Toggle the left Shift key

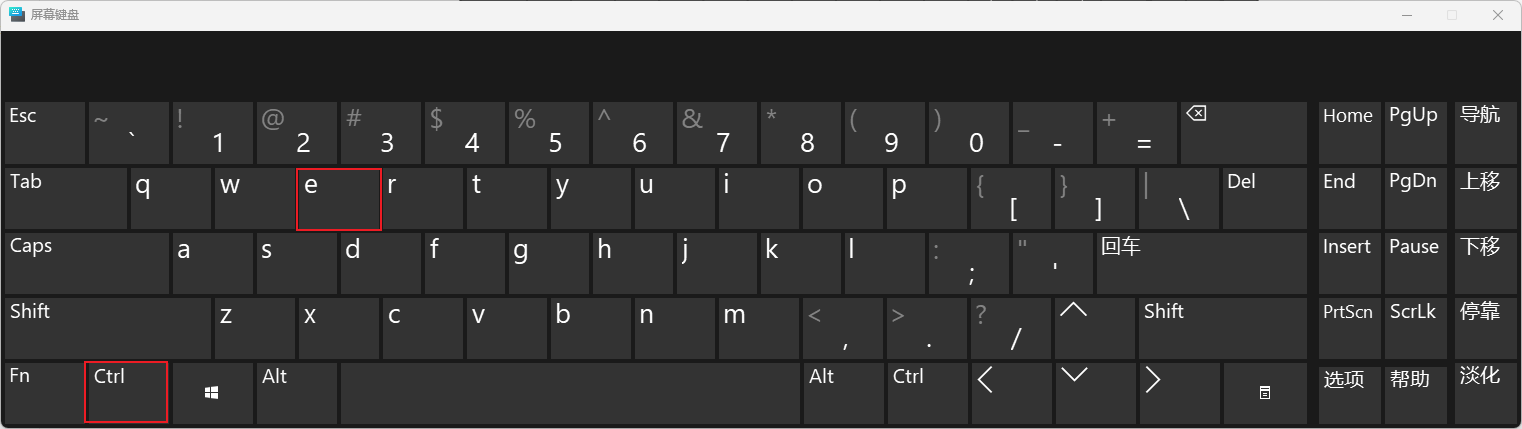pos(107,329)
